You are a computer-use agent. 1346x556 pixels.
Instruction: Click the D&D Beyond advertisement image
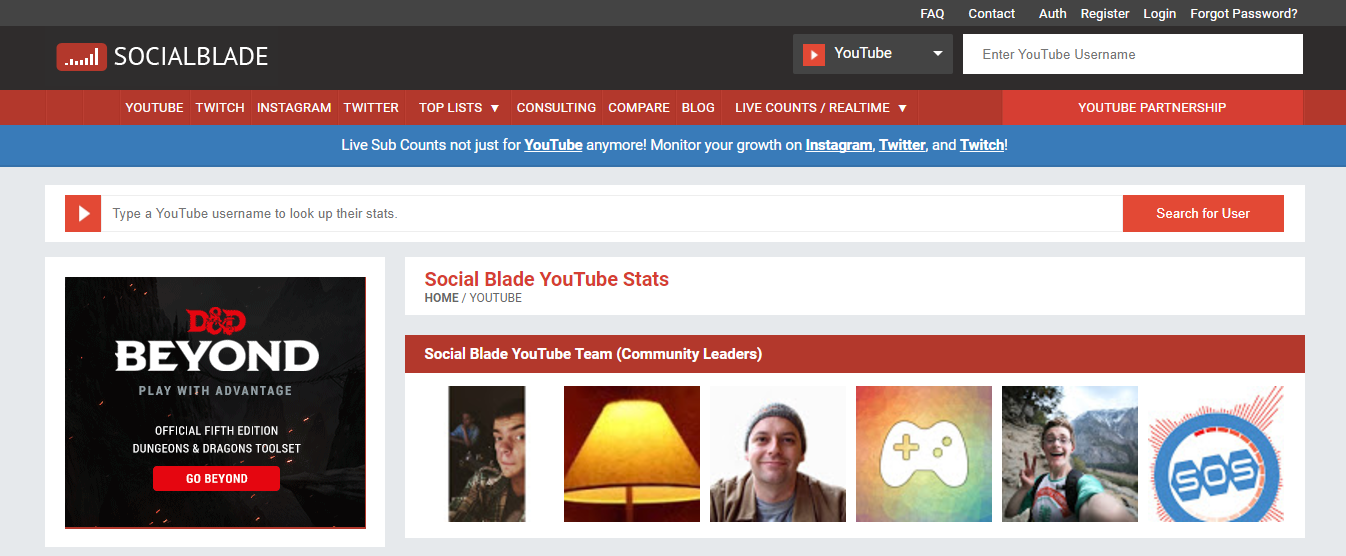point(215,402)
